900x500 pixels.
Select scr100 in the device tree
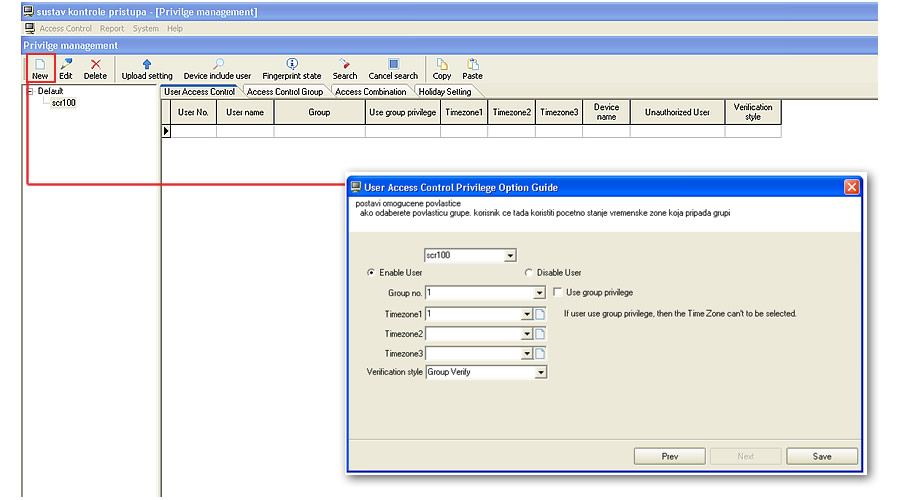64,103
